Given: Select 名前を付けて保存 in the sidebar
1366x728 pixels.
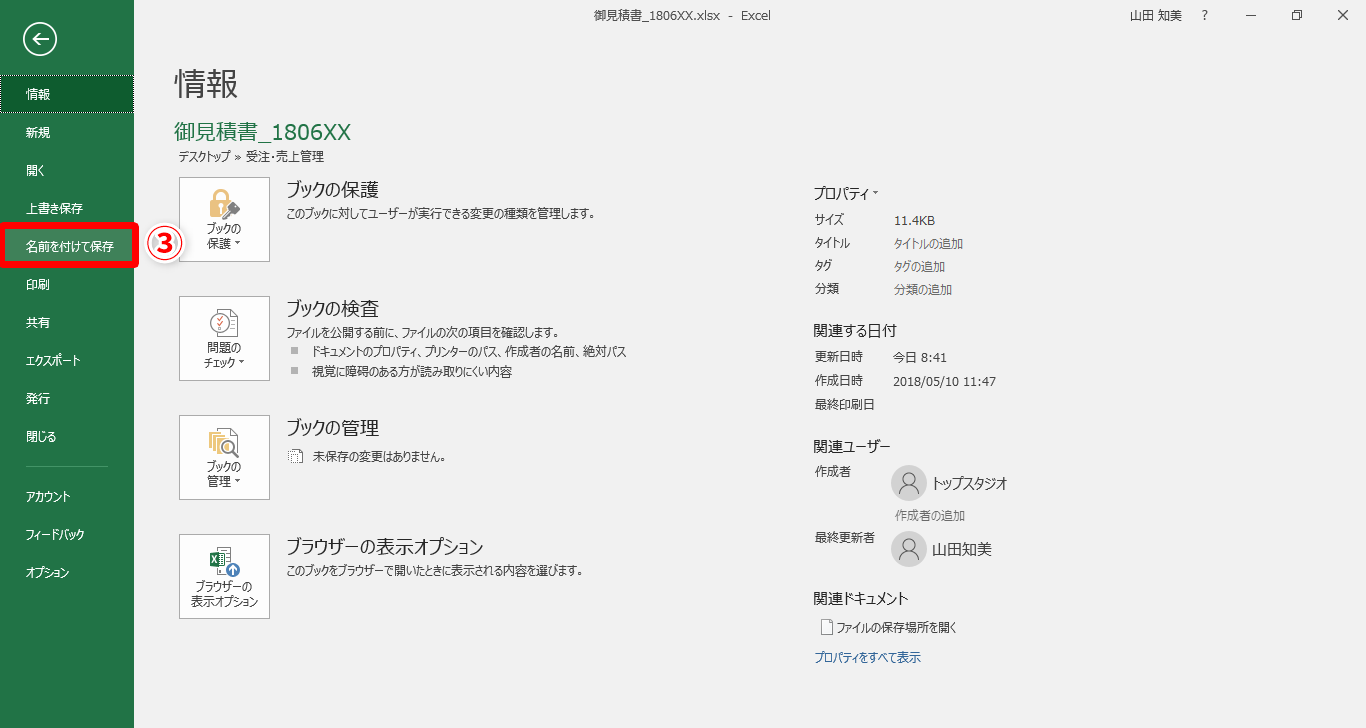Looking at the screenshot, I should pos(67,246).
